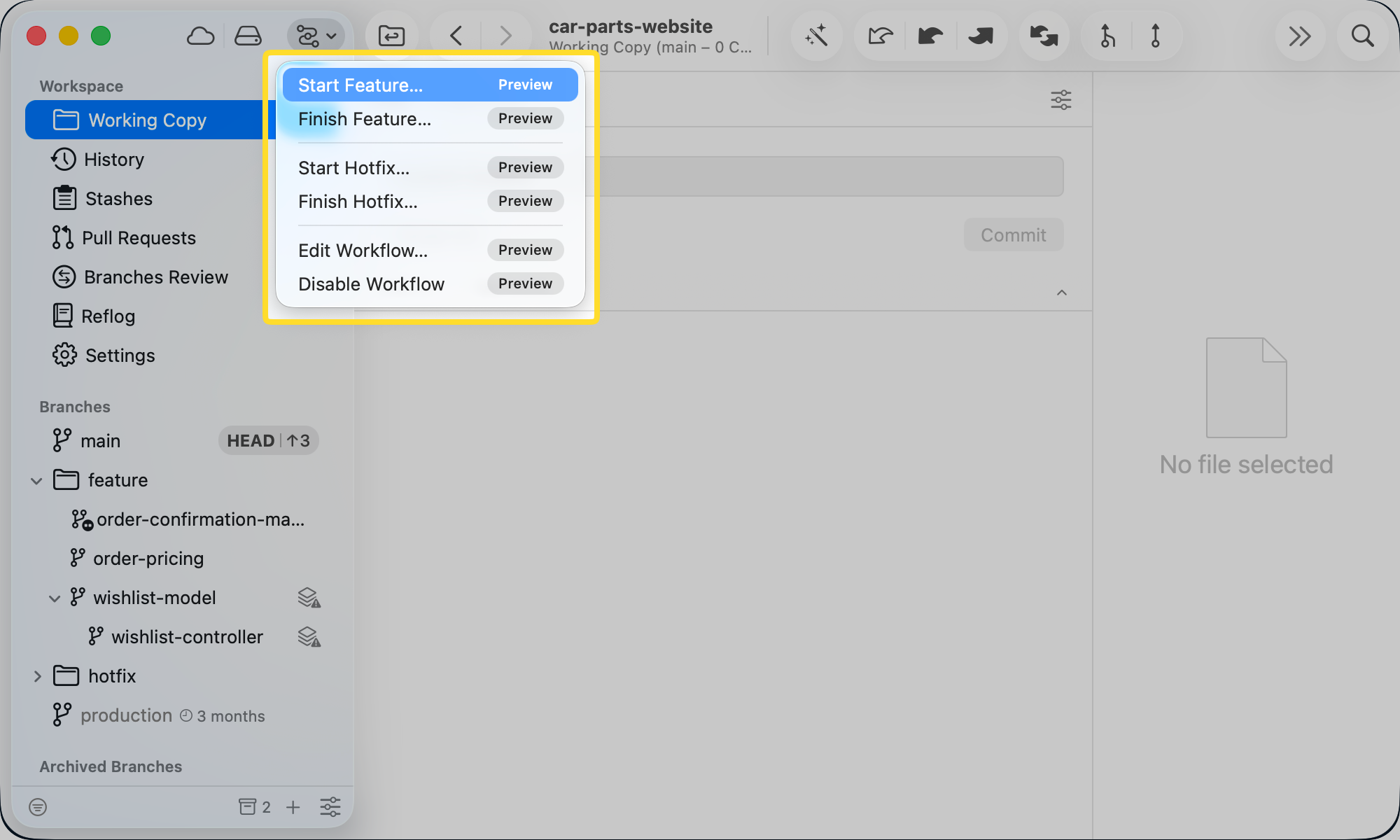Click the Sync toolbar icon
Screen dimensions: 1400x840
pos(1044,36)
